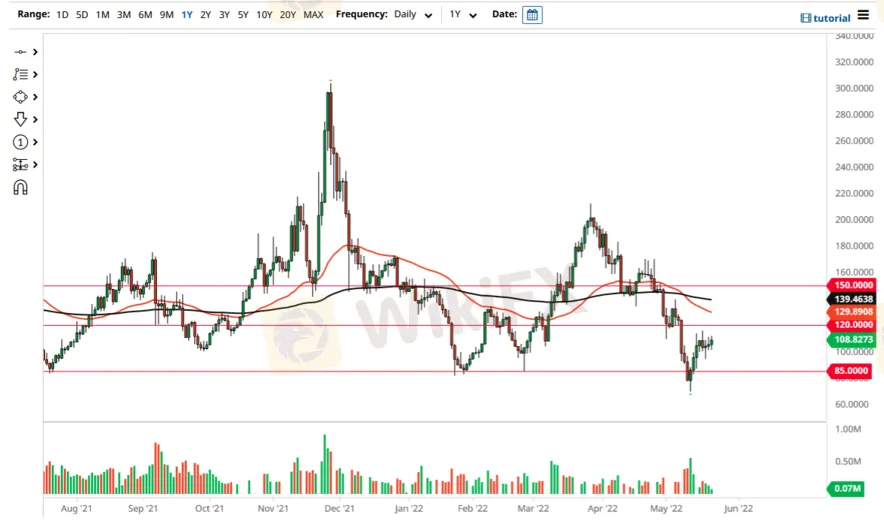884x527 pixels.
Task: Select the 1Y range option
Action: point(187,15)
